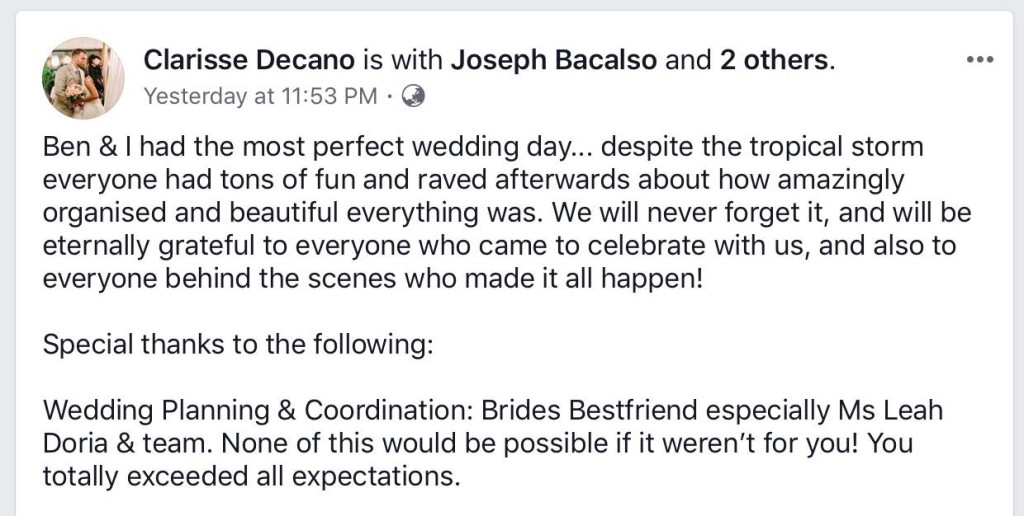Image resolution: width=1024 pixels, height=516 pixels.
Task: Click the phrase "organised and beautiful"
Action: (179, 212)
